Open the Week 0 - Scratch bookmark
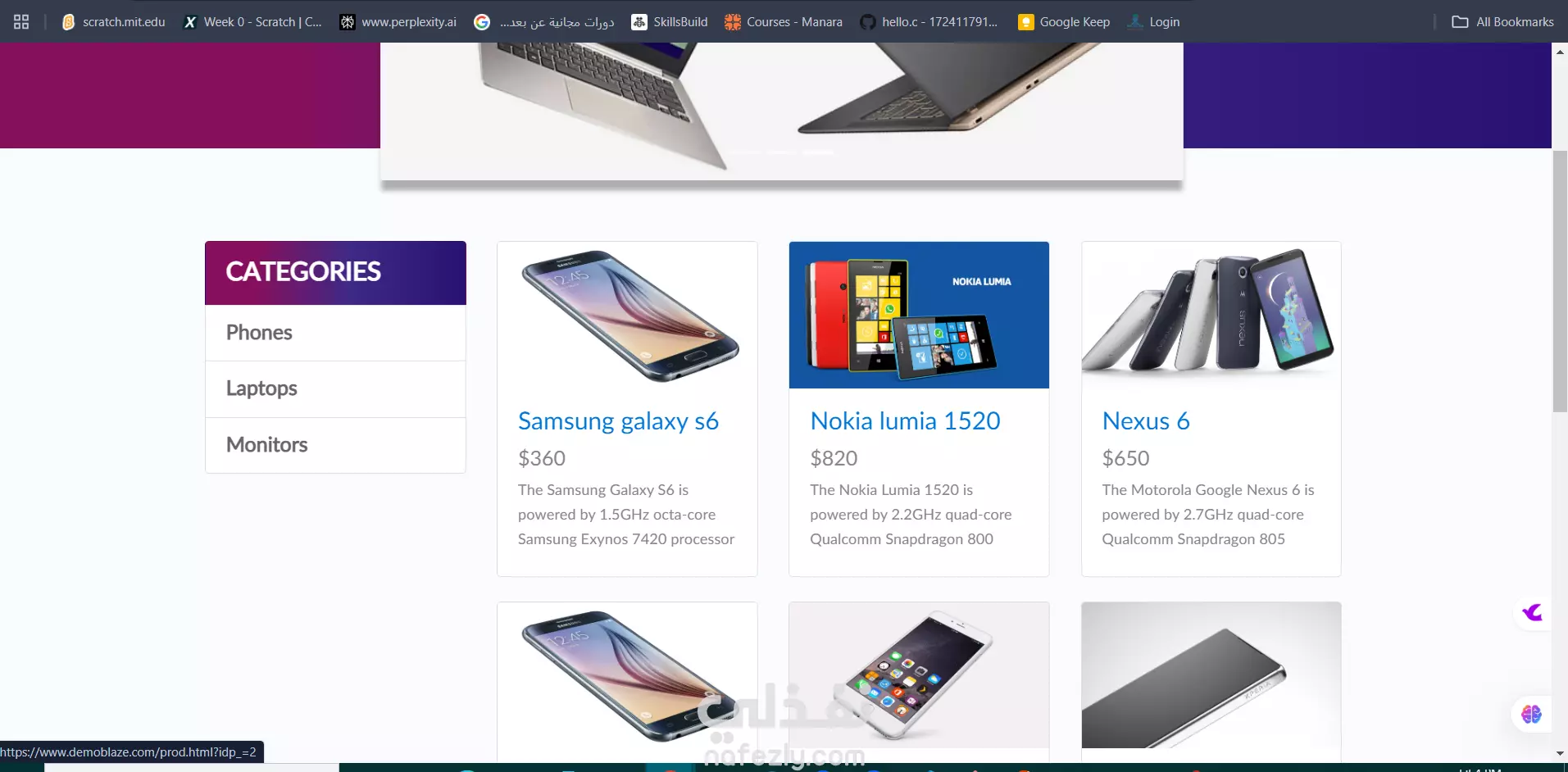This screenshot has width=1568, height=772. click(252, 22)
